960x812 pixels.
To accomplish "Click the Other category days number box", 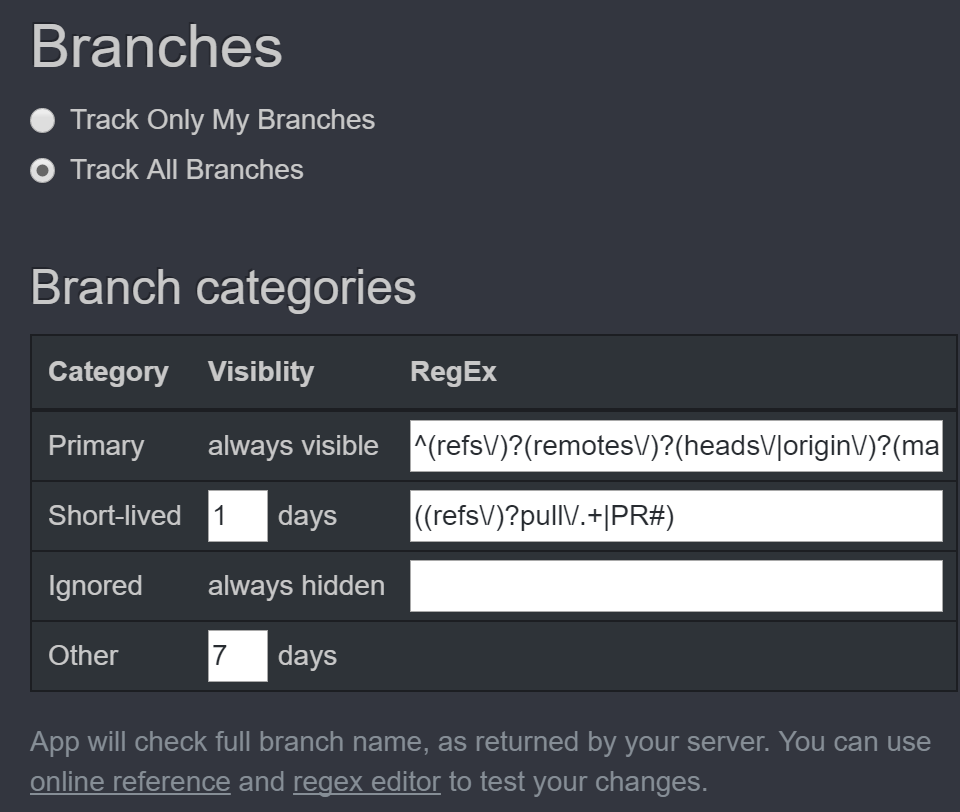I will point(237,656).
